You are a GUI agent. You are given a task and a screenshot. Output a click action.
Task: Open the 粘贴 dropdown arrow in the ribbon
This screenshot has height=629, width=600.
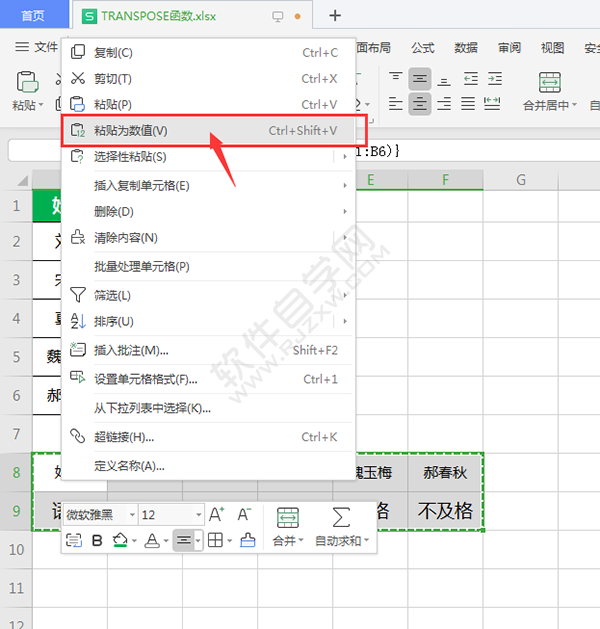41,106
